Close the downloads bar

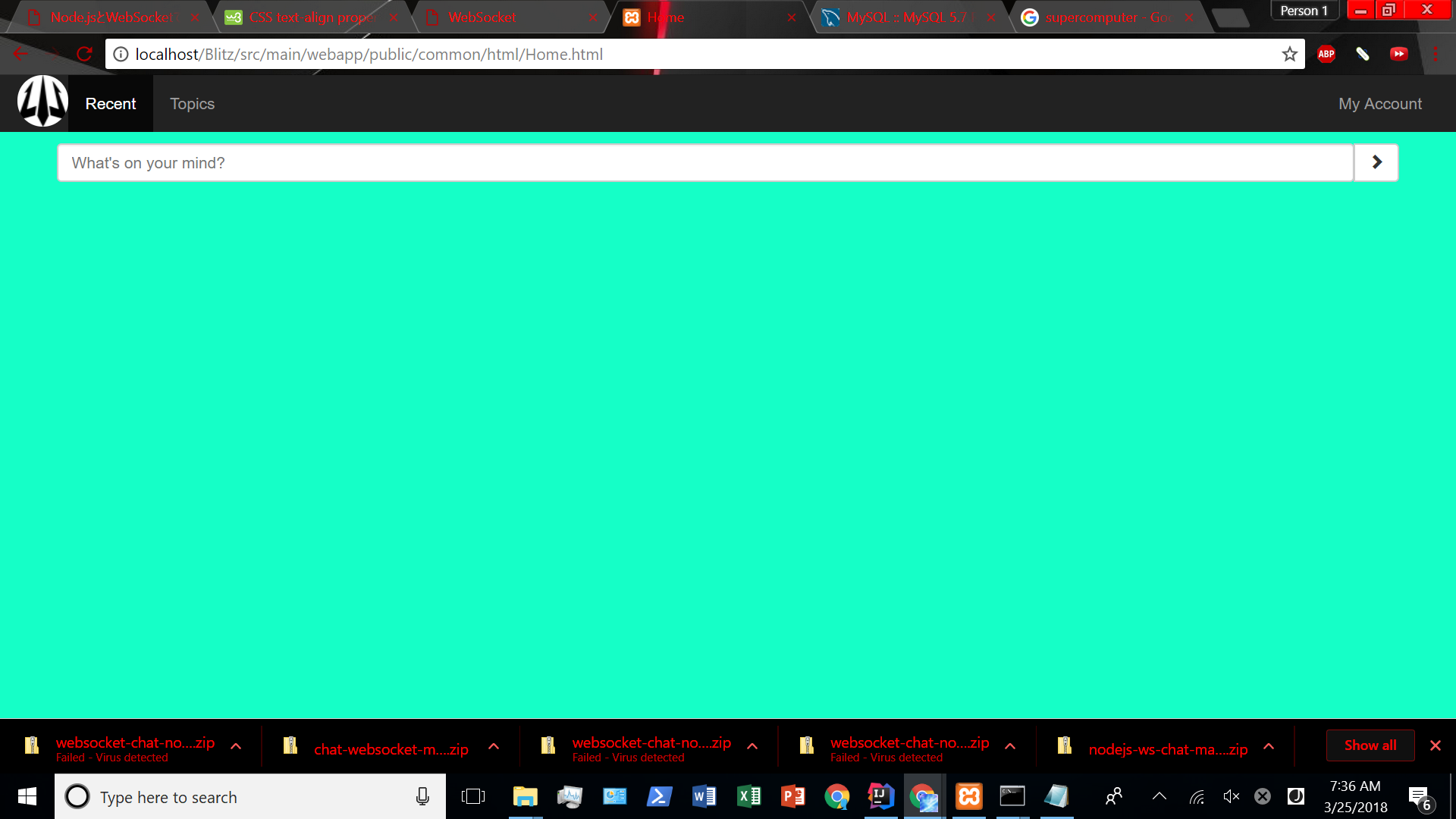(1435, 745)
